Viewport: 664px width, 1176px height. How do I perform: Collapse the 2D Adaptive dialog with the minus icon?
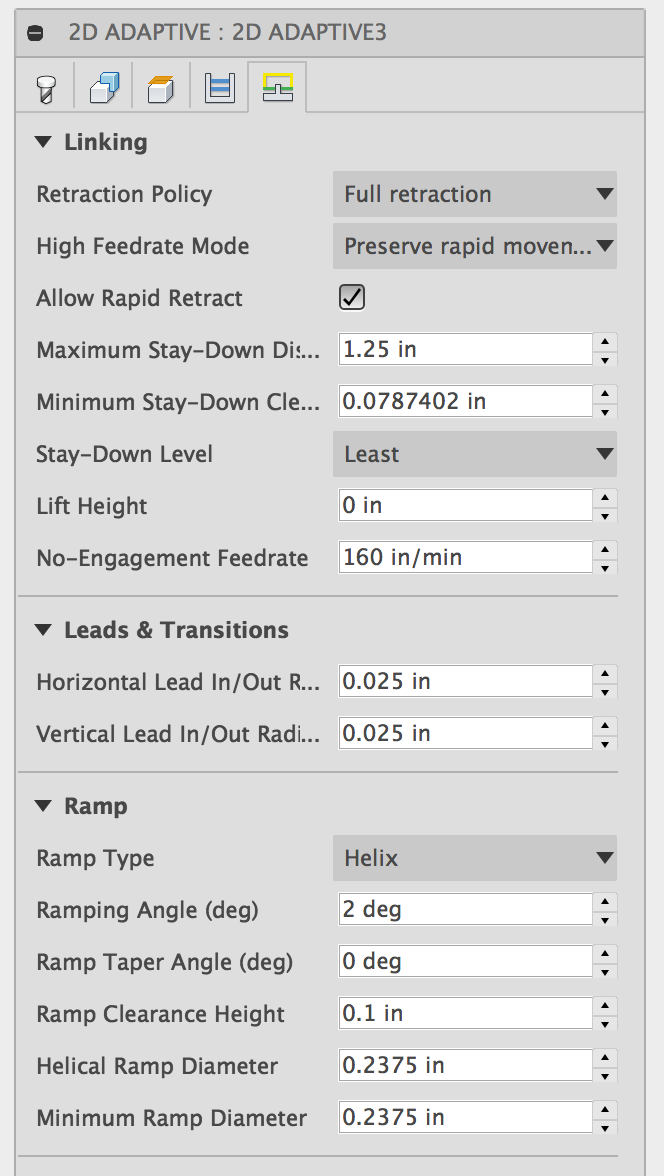click(36, 33)
